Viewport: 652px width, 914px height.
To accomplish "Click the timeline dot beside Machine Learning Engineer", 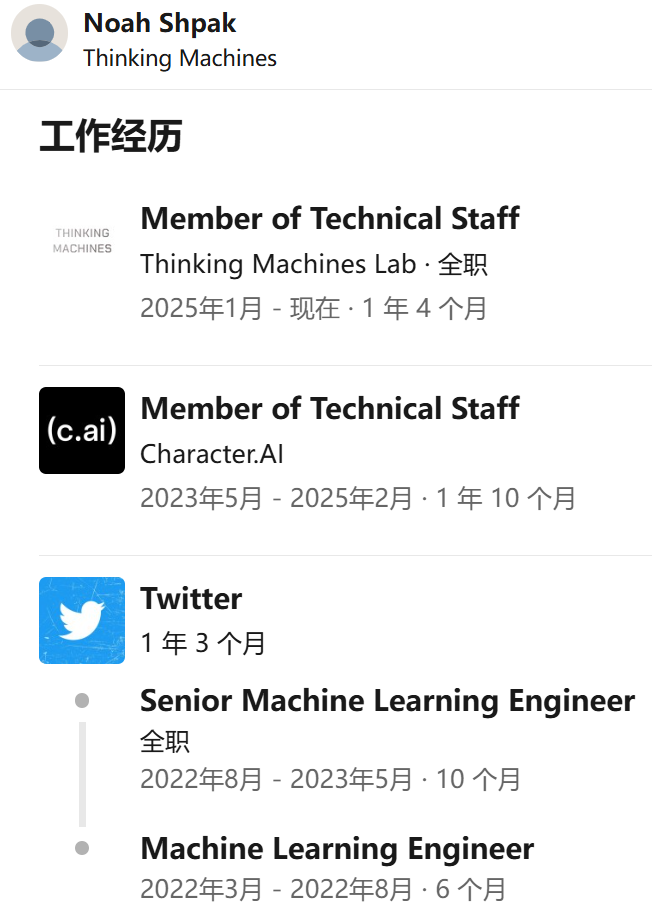I will (x=82, y=848).
